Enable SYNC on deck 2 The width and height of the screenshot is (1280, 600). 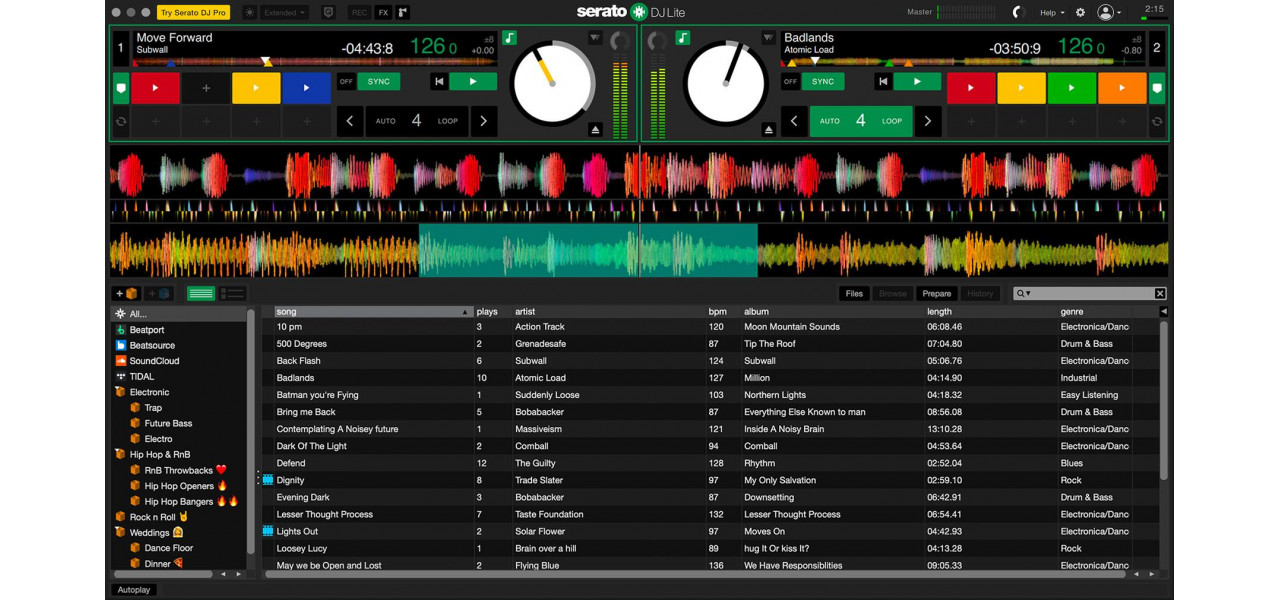tap(823, 82)
